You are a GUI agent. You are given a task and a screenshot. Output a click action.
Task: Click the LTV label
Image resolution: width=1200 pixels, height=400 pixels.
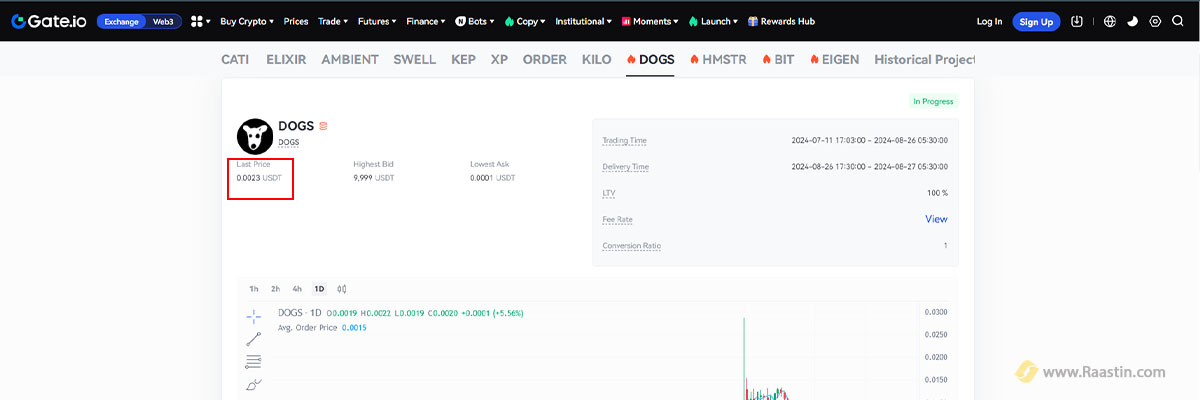pos(608,193)
